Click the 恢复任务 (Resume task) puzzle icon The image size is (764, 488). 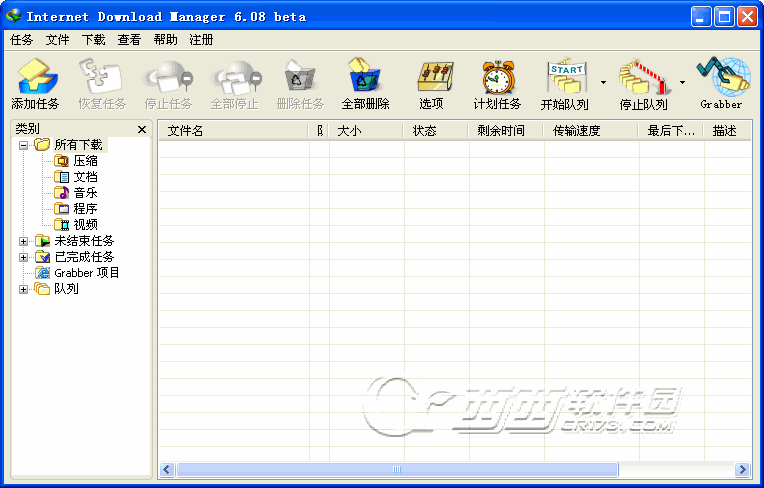click(x=100, y=76)
